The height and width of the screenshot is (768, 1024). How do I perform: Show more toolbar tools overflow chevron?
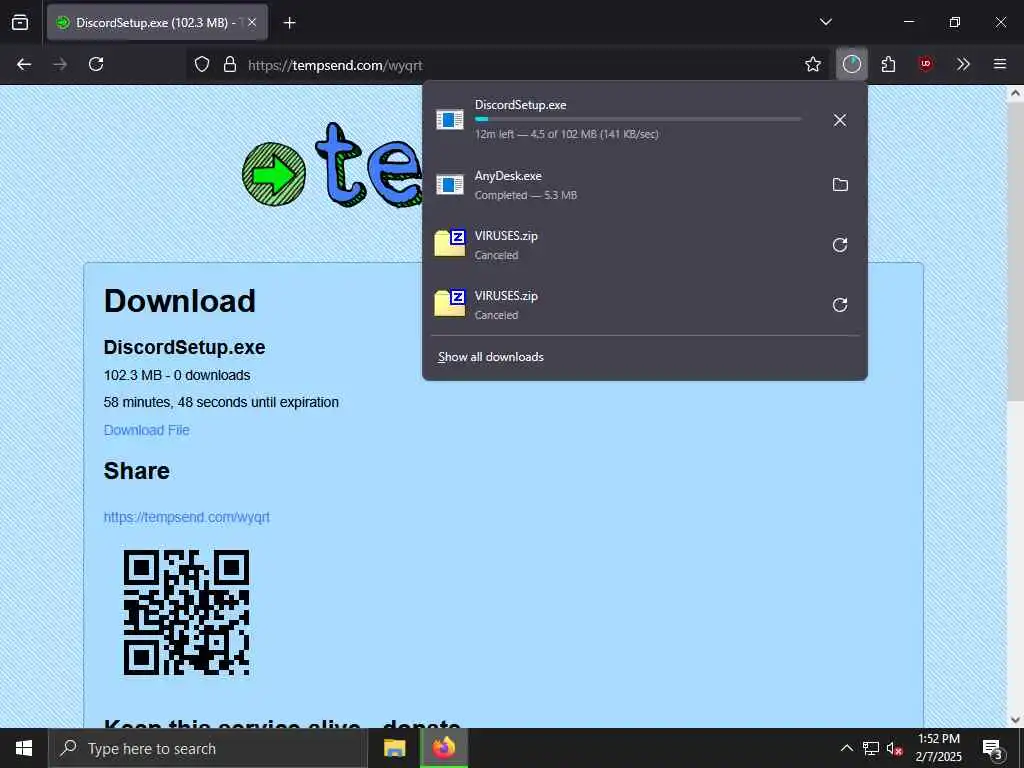pos(963,64)
